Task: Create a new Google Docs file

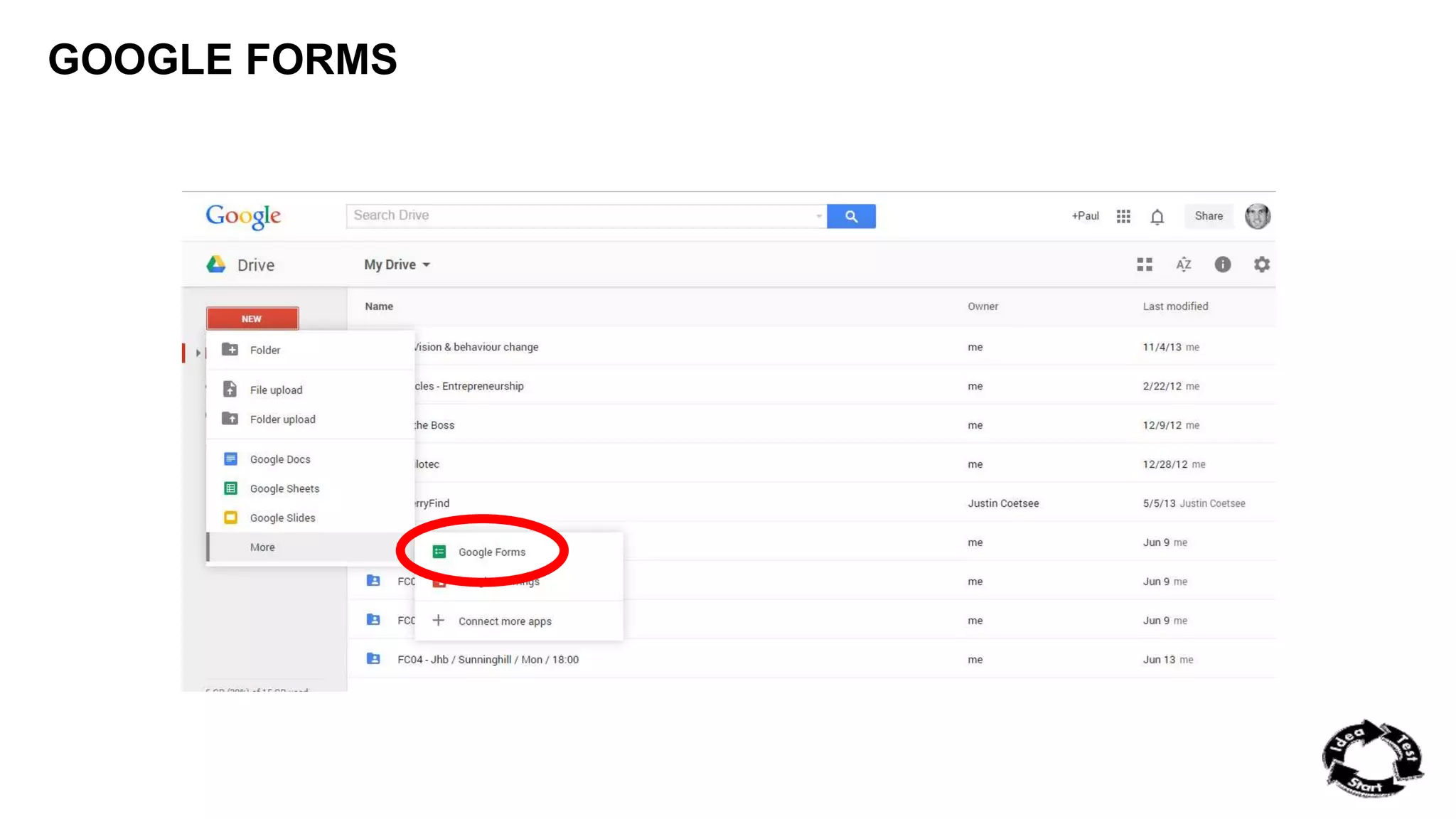Action: pos(310,459)
